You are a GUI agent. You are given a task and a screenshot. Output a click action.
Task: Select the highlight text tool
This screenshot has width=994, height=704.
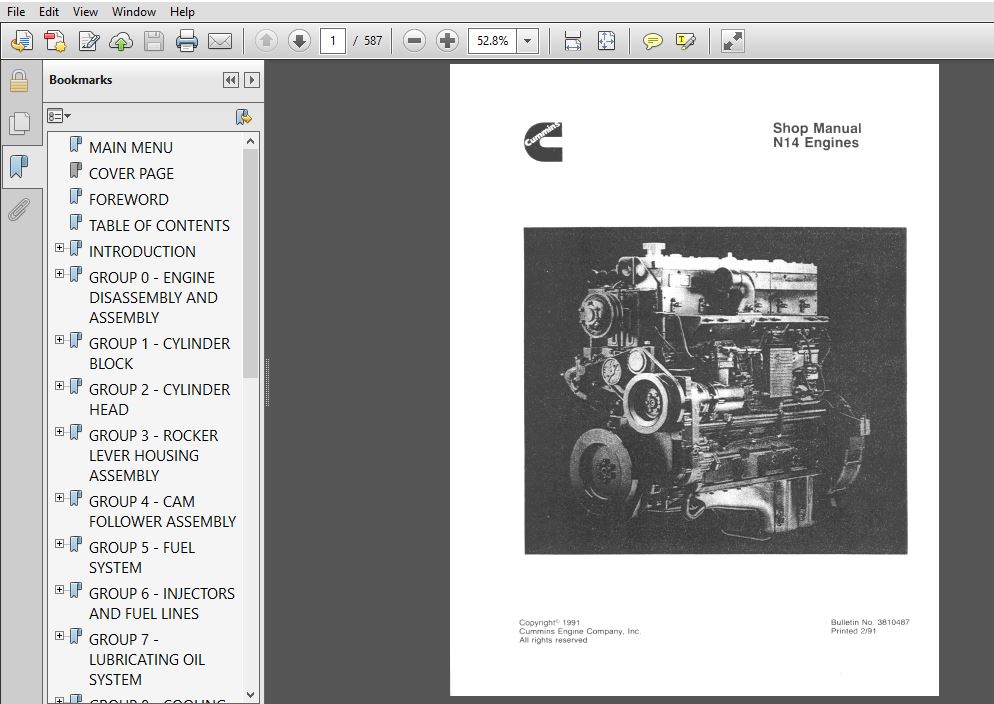coord(686,41)
